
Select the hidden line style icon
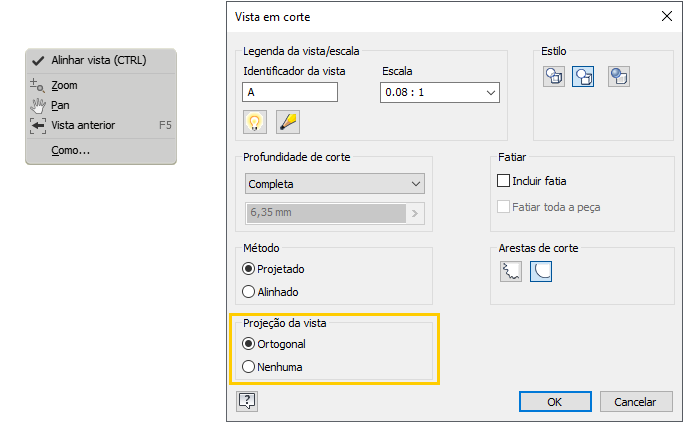(554, 76)
